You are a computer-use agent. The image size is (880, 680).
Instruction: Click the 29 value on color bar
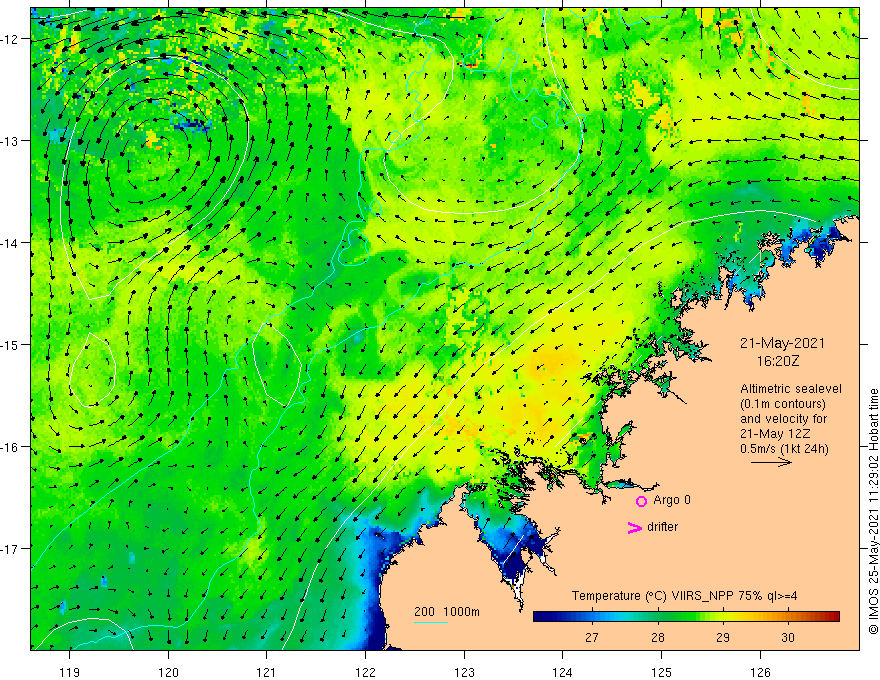coord(723,638)
